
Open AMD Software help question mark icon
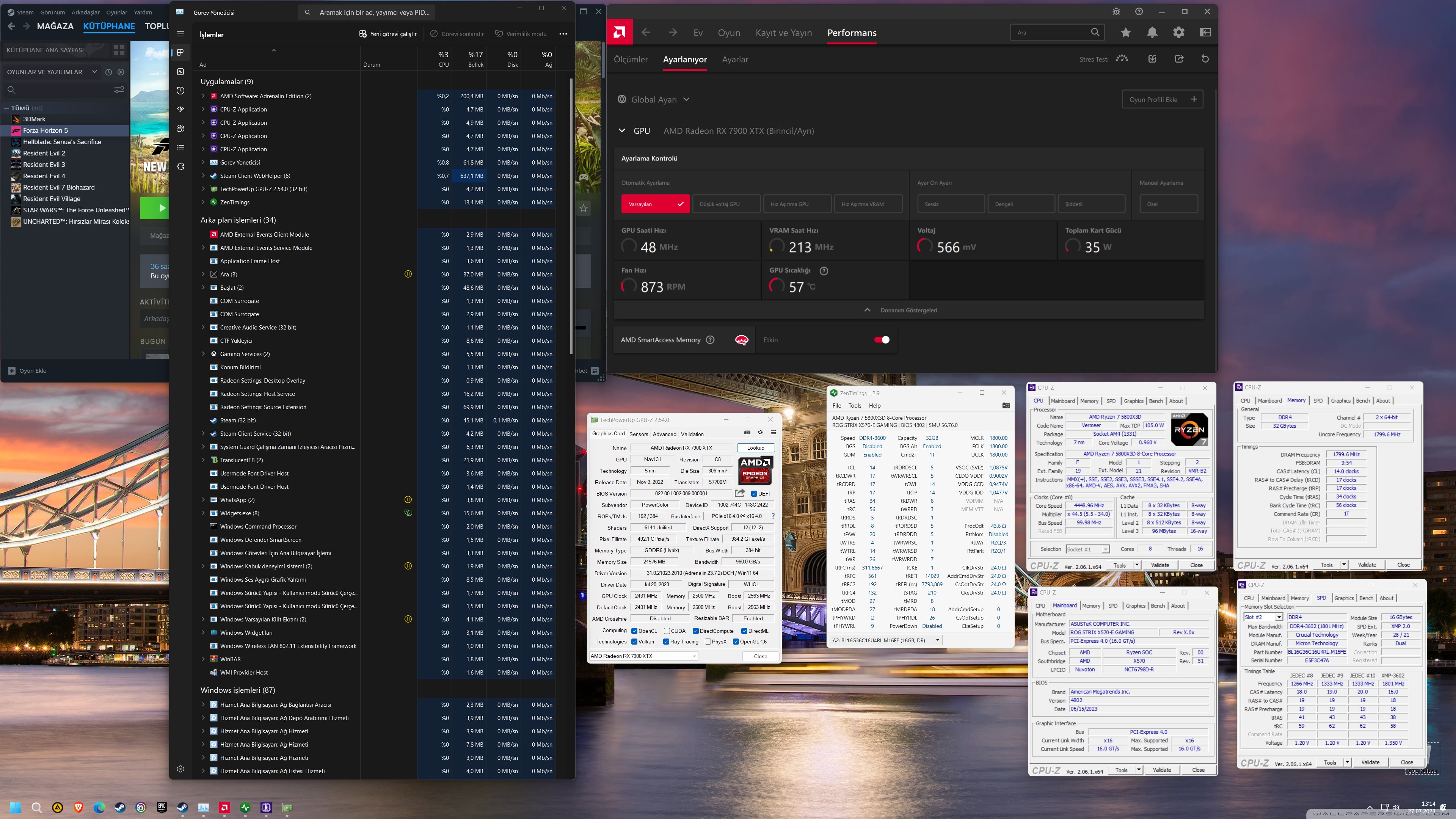(x=1139, y=11)
